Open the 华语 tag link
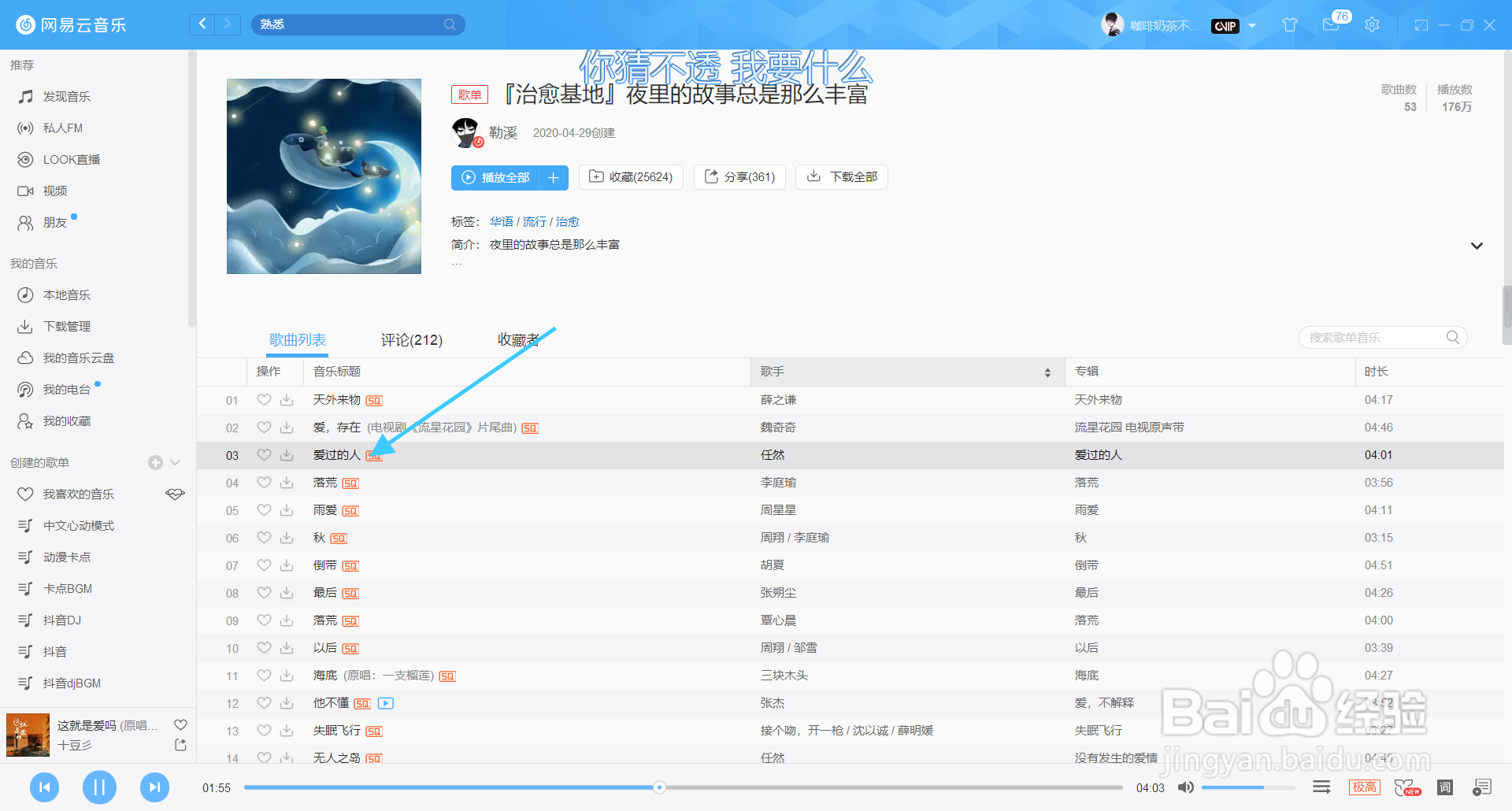 [x=502, y=221]
